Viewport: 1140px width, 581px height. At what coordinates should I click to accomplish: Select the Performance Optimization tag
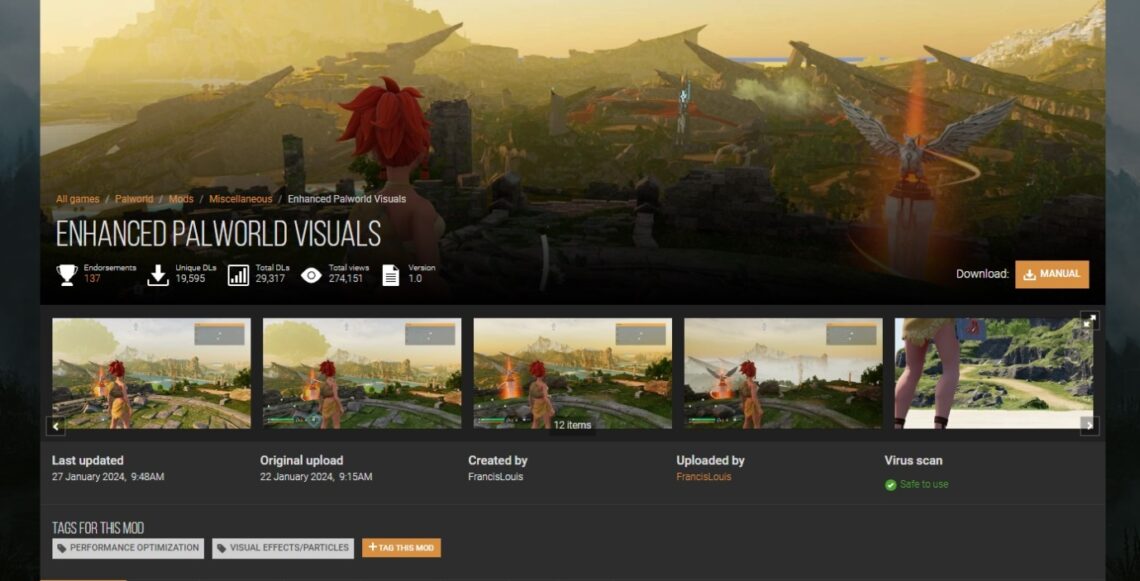[128, 548]
